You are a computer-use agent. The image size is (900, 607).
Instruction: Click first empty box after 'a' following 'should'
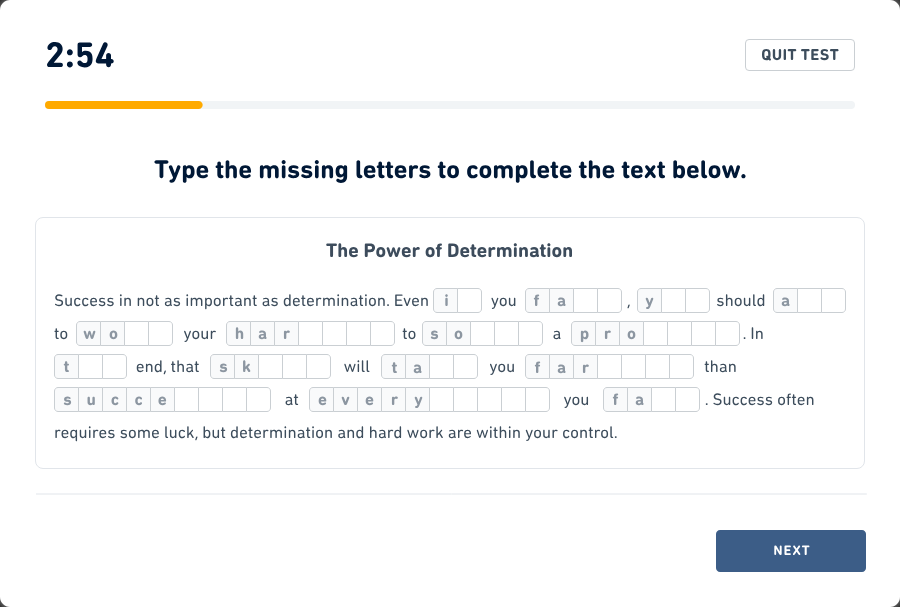809,301
